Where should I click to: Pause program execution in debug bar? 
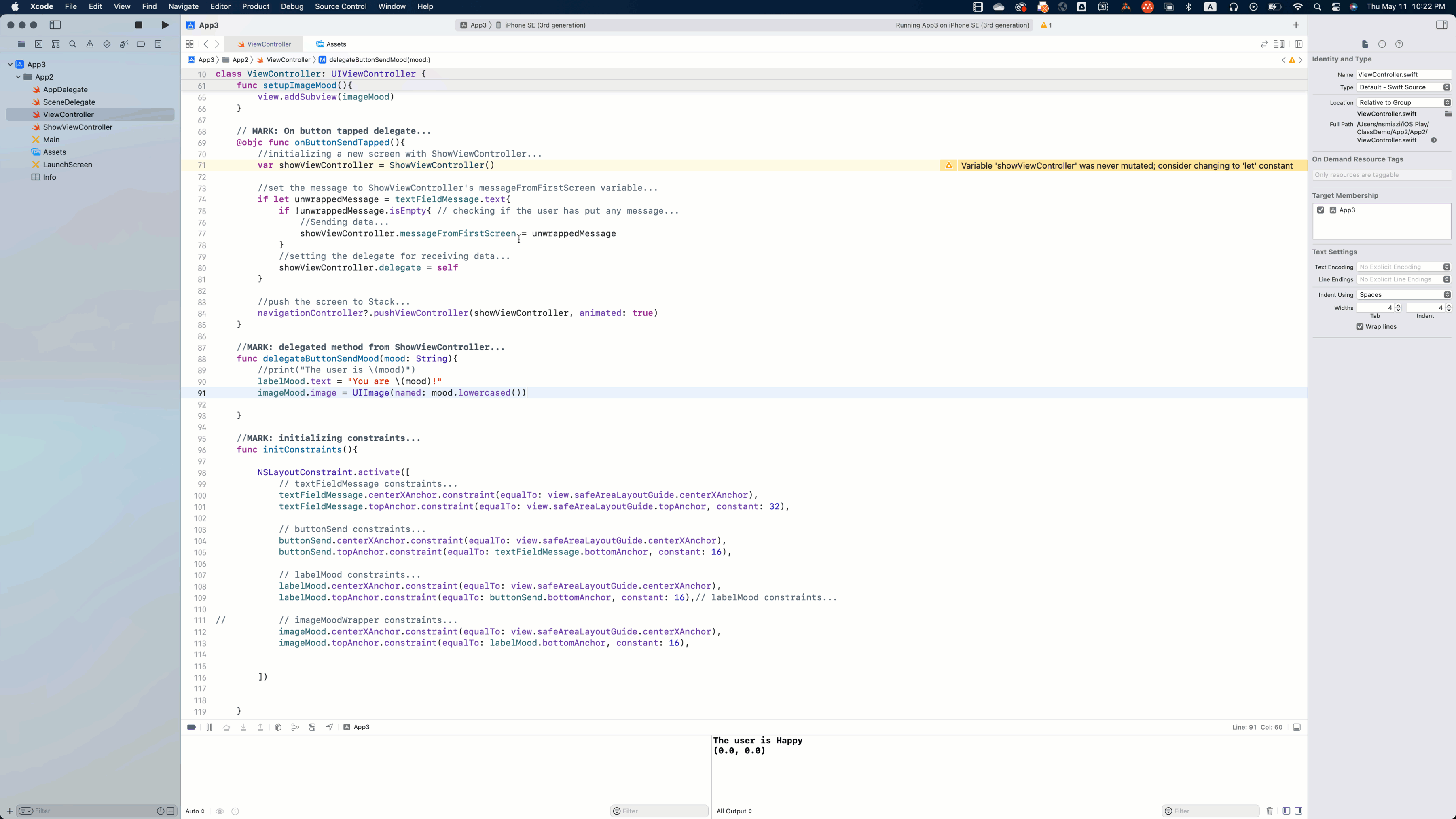point(209,728)
